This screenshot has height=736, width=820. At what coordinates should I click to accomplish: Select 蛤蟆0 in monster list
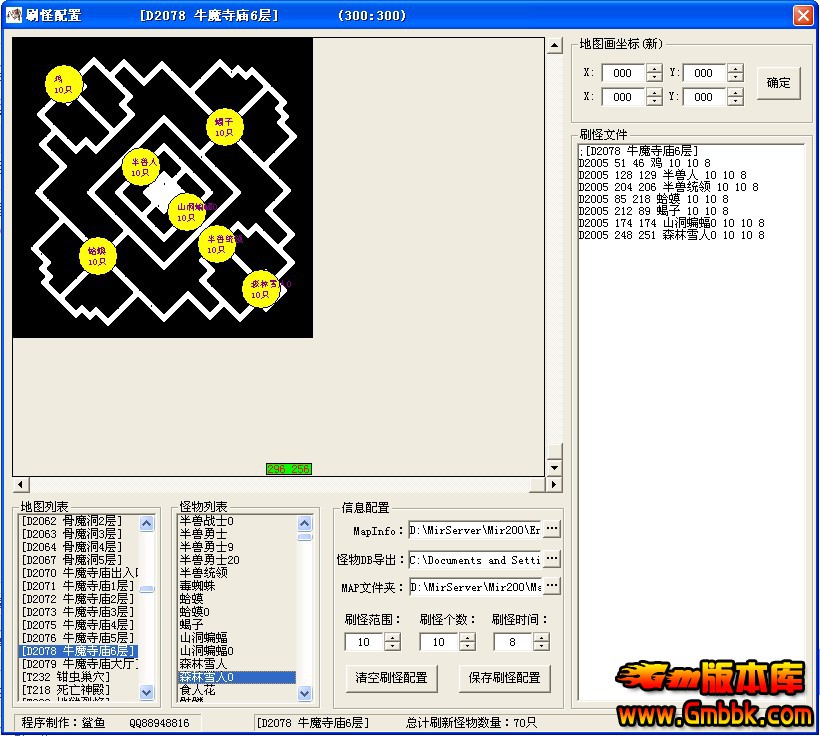pos(237,612)
